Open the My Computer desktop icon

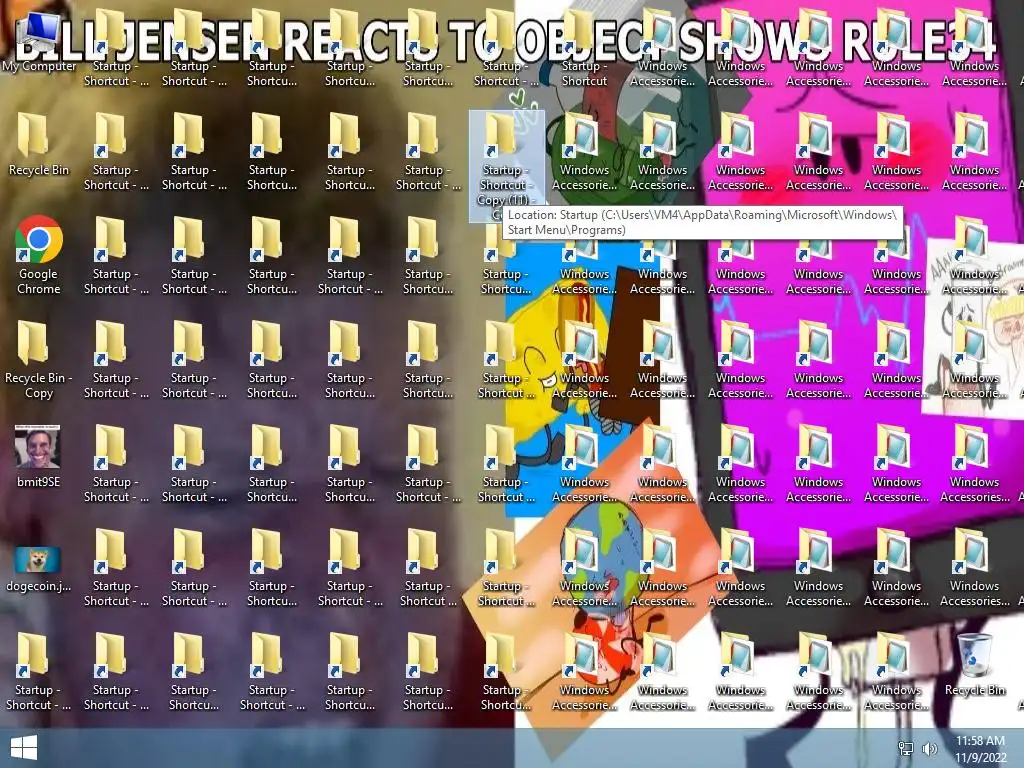(x=39, y=42)
